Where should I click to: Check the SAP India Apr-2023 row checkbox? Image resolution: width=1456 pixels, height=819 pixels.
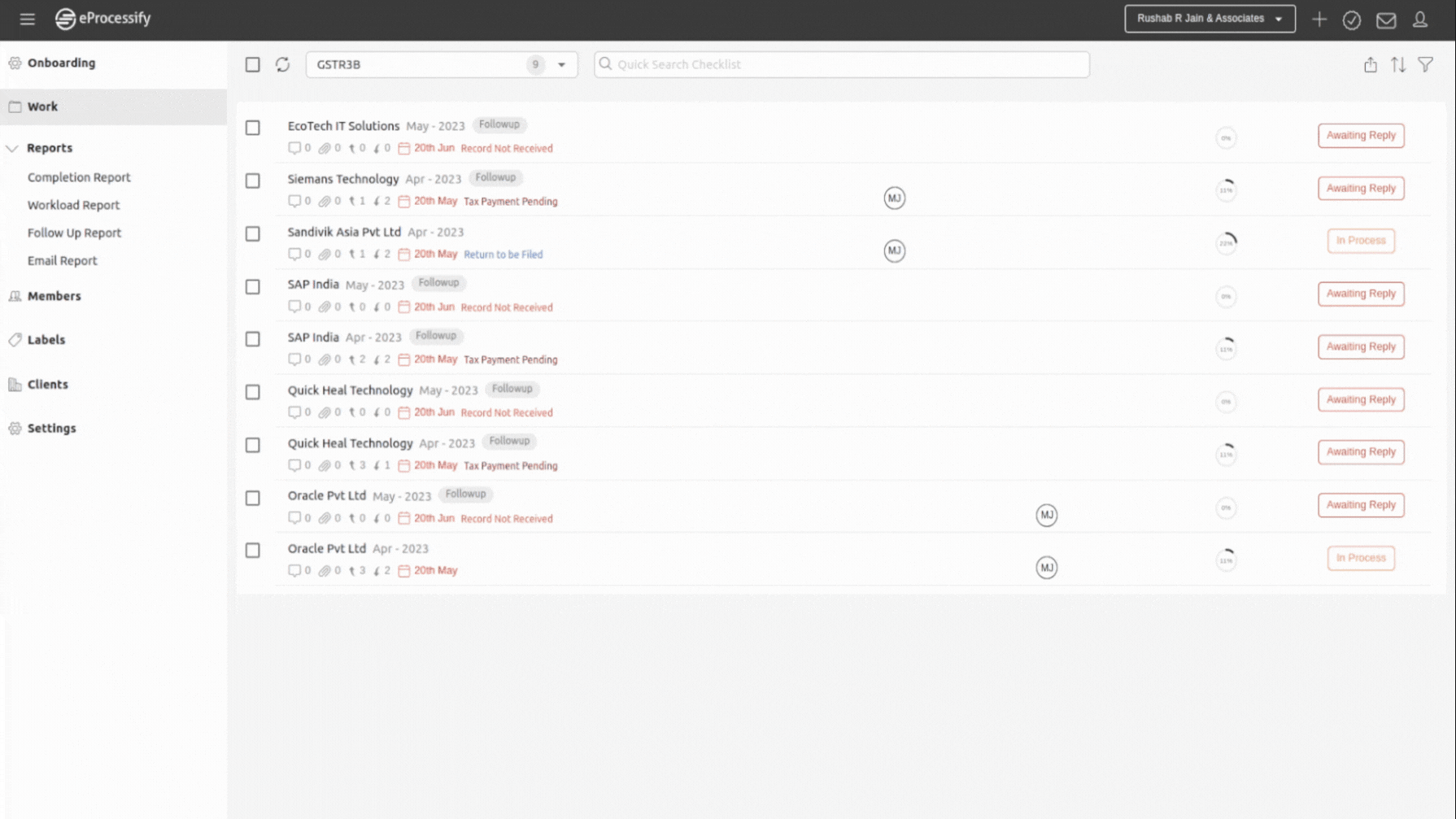pos(253,339)
